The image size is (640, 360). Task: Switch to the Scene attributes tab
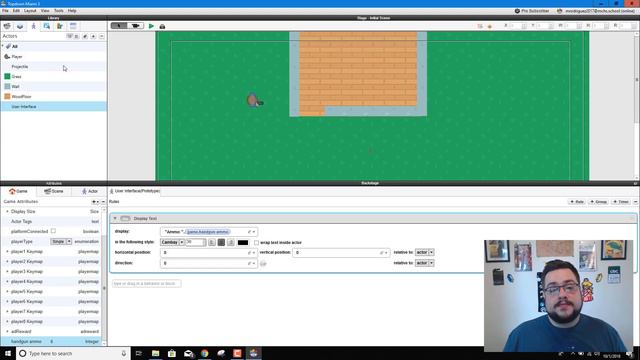[x=53, y=191]
